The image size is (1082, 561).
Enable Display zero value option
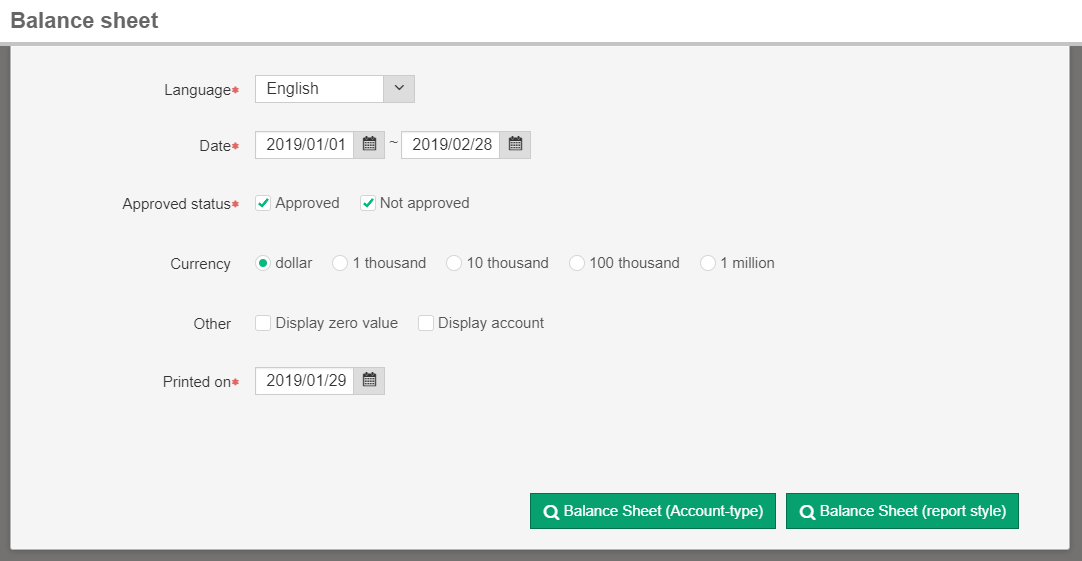point(264,323)
